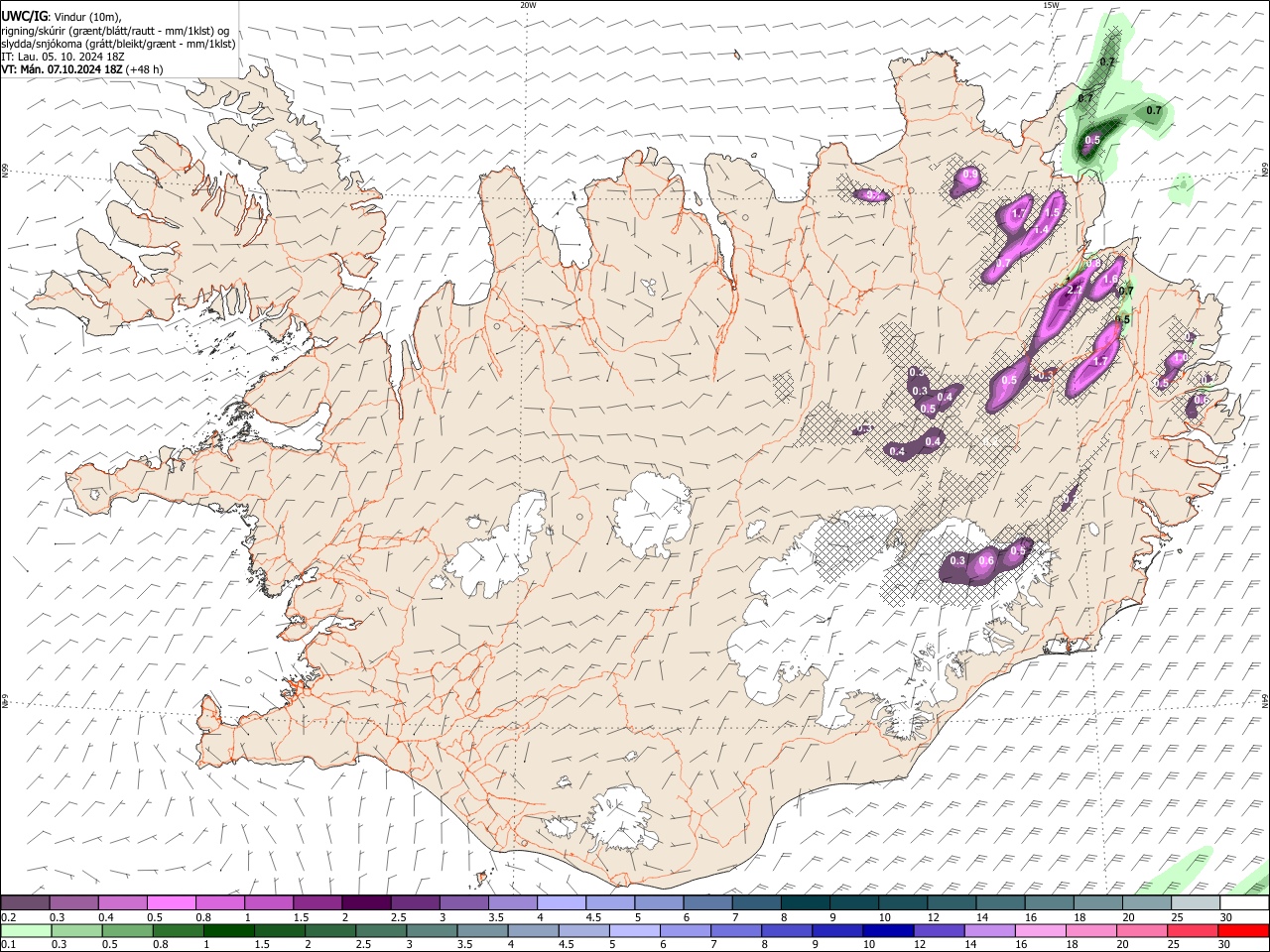The height and width of the screenshot is (952, 1270).
Task: Click the 3 swatch in the upper legend row
Action: (x=462, y=903)
